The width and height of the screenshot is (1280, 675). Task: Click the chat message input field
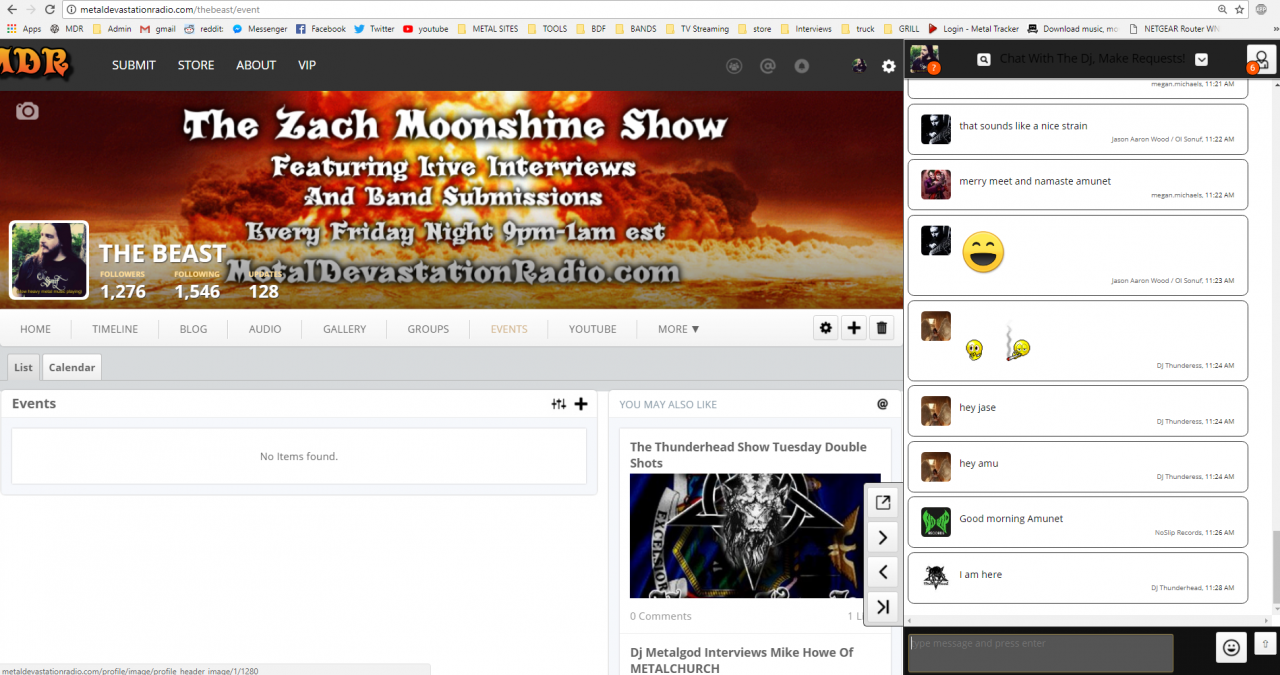coord(1040,652)
